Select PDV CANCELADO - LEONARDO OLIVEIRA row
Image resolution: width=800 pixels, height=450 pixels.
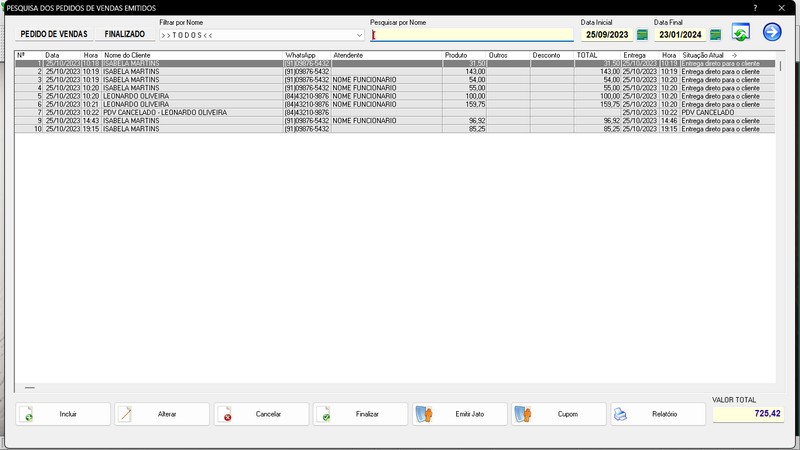pyautogui.click(x=395, y=113)
